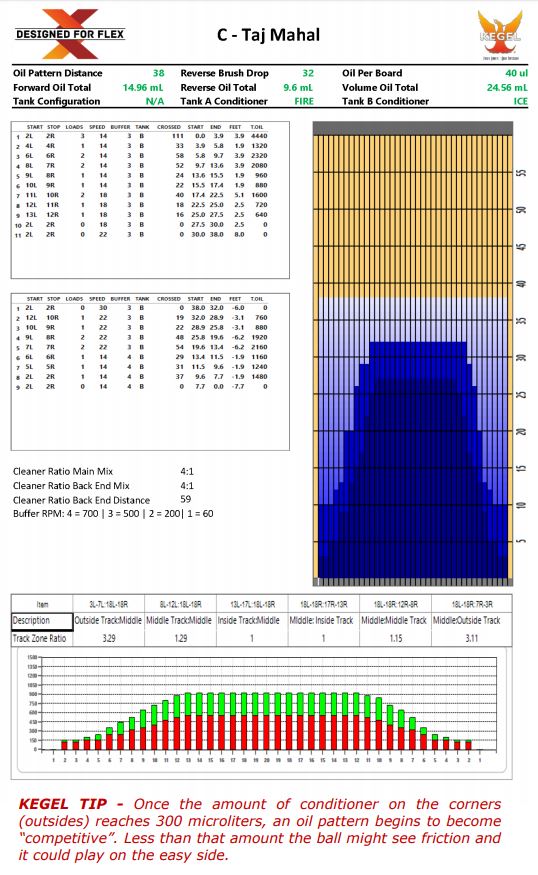Click the Outside Track:Middle description cell
This screenshot has height=875, width=538.
[108, 621]
